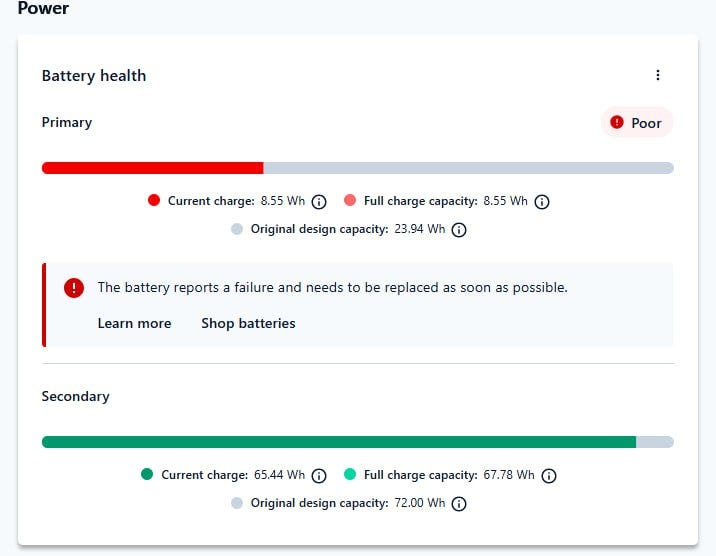
Task: Click the Battery health heading
Action: tap(94, 75)
